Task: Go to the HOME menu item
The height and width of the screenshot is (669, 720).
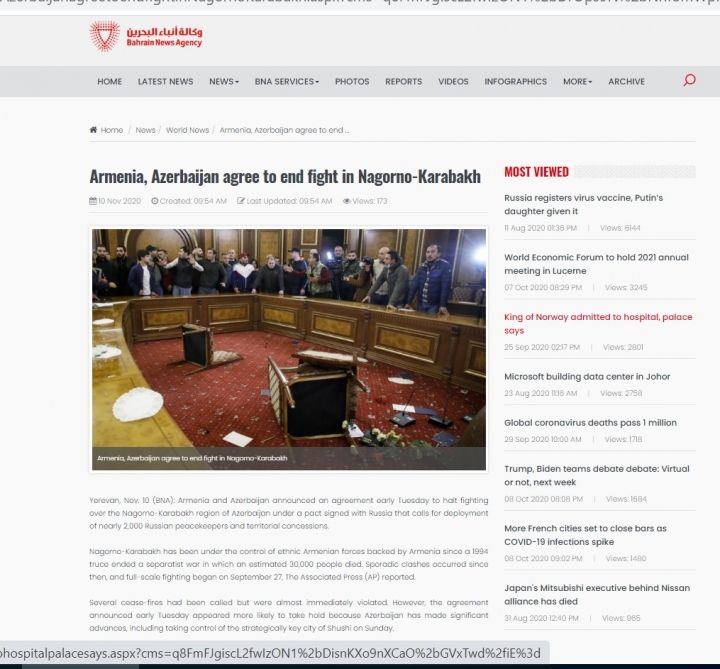Action: pyautogui.click(x=109, y=82)
